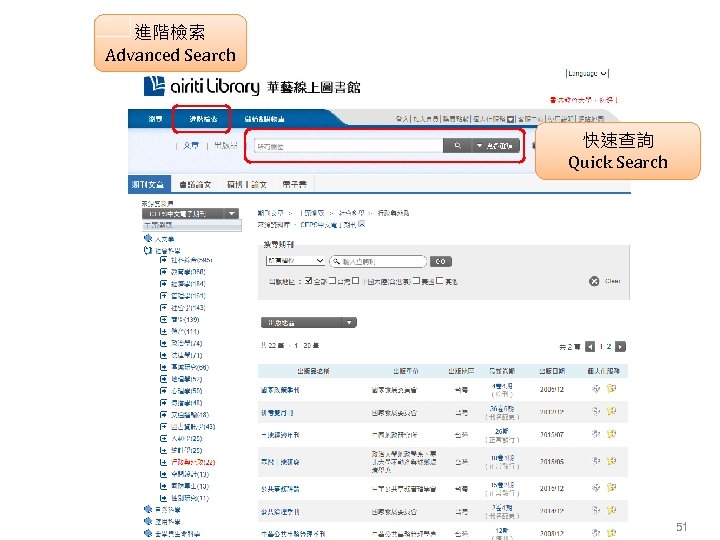Go to previous results page arrow
This screenshot has height=540, width=720.
click(590, 347)
